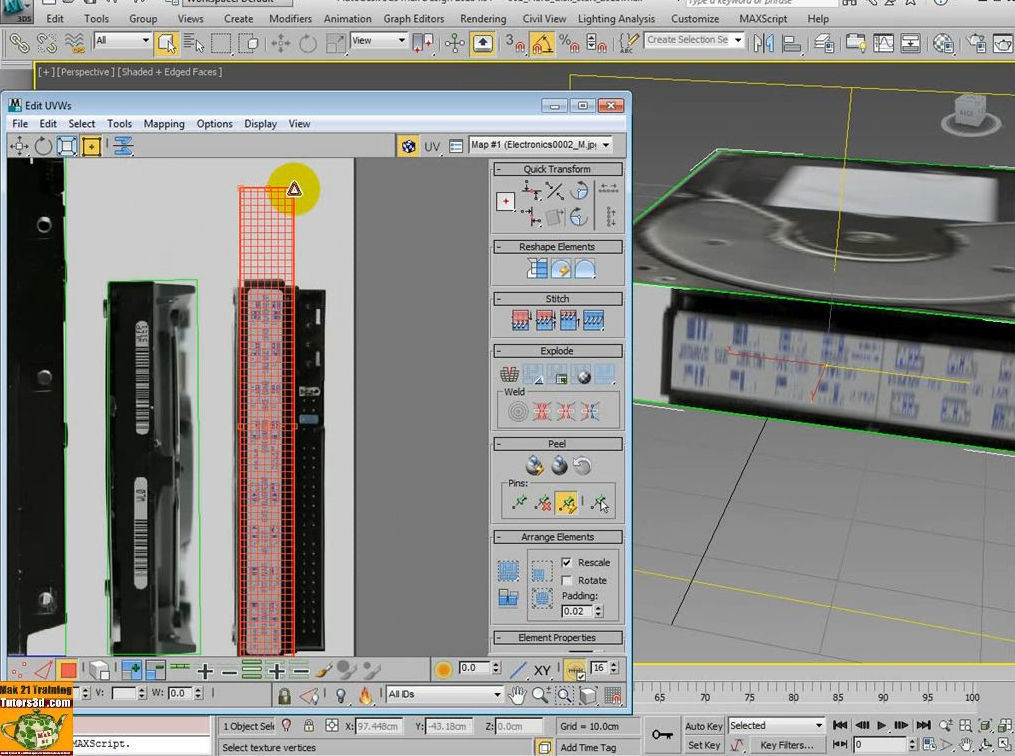
Task: Click the Zoom Region icon in Edit UVWs
Action: pyautogui.click(x=564, y=696)
